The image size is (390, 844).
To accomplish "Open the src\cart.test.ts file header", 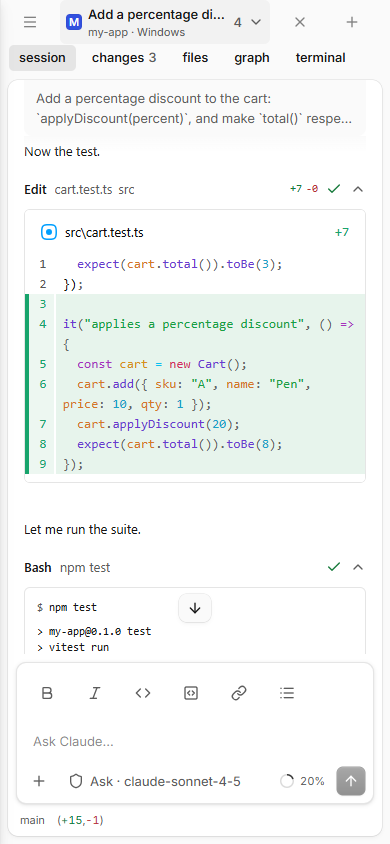I will tap(195, 233).
